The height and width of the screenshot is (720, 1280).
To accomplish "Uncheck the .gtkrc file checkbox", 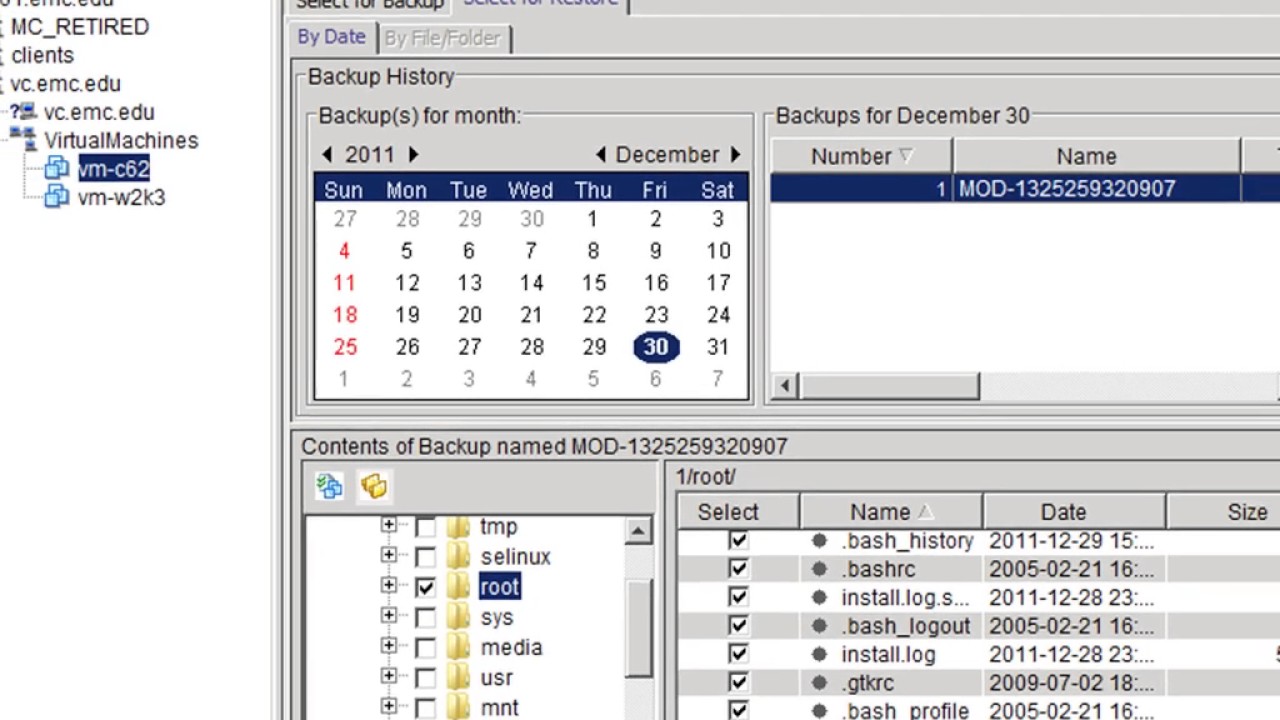I will tap(738, 682).
